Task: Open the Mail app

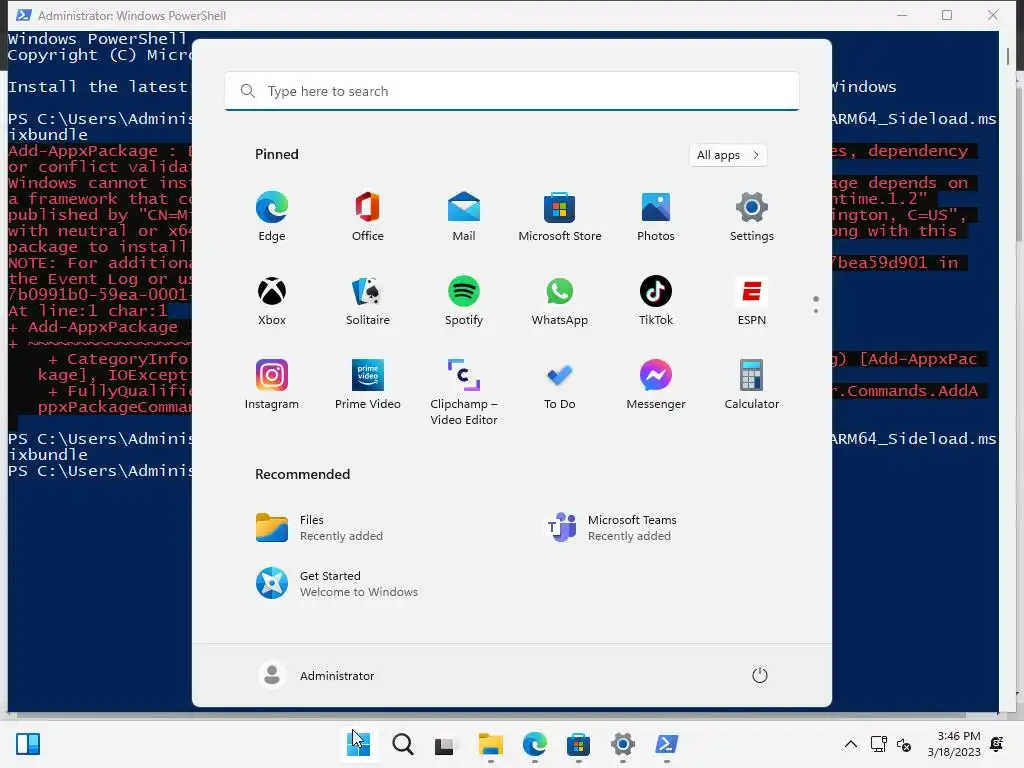Action: [x=464, y=217]
